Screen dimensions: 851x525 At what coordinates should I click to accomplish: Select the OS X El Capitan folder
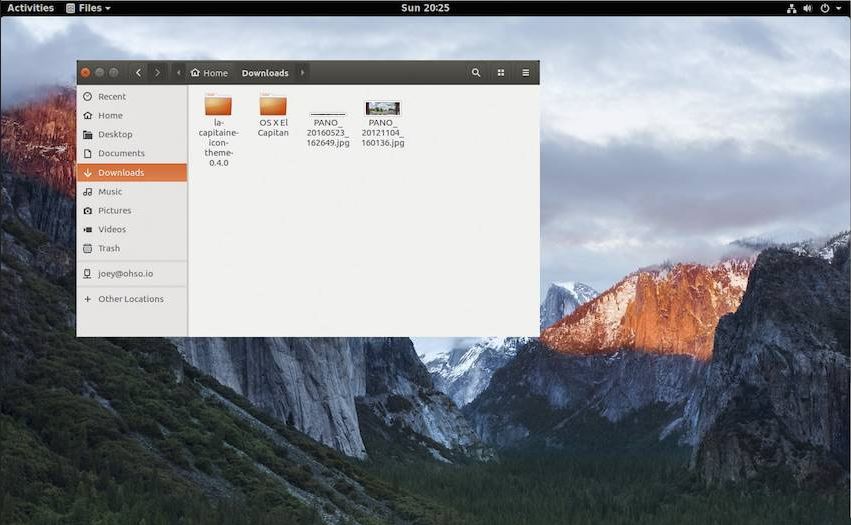[x=273, y=107]
